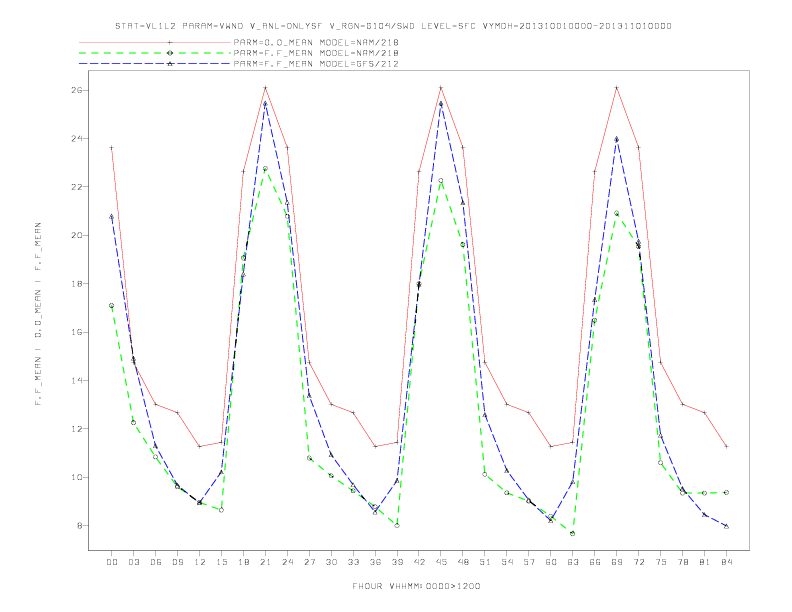Click y-axis tick value 12
The image size is (792, 612).
(79, 429)
